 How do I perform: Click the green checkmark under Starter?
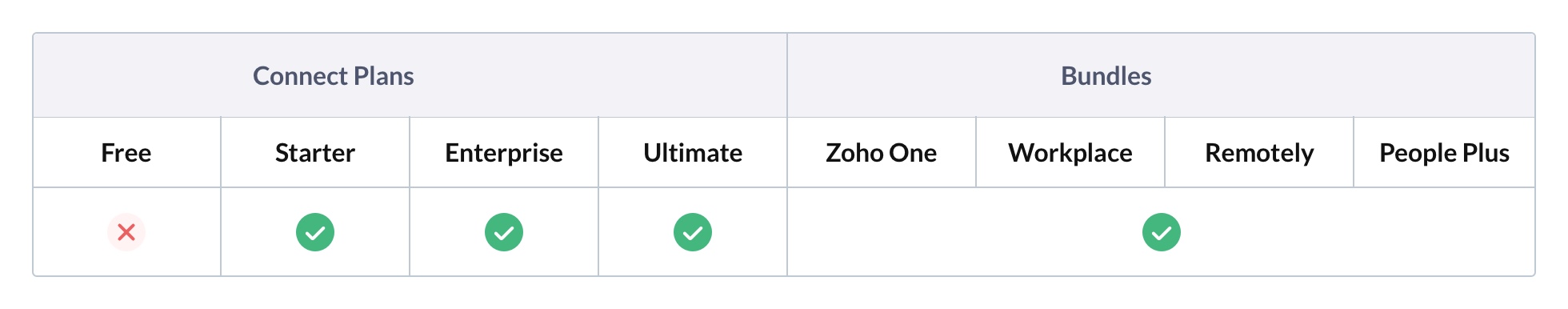(x=315, y=232)
